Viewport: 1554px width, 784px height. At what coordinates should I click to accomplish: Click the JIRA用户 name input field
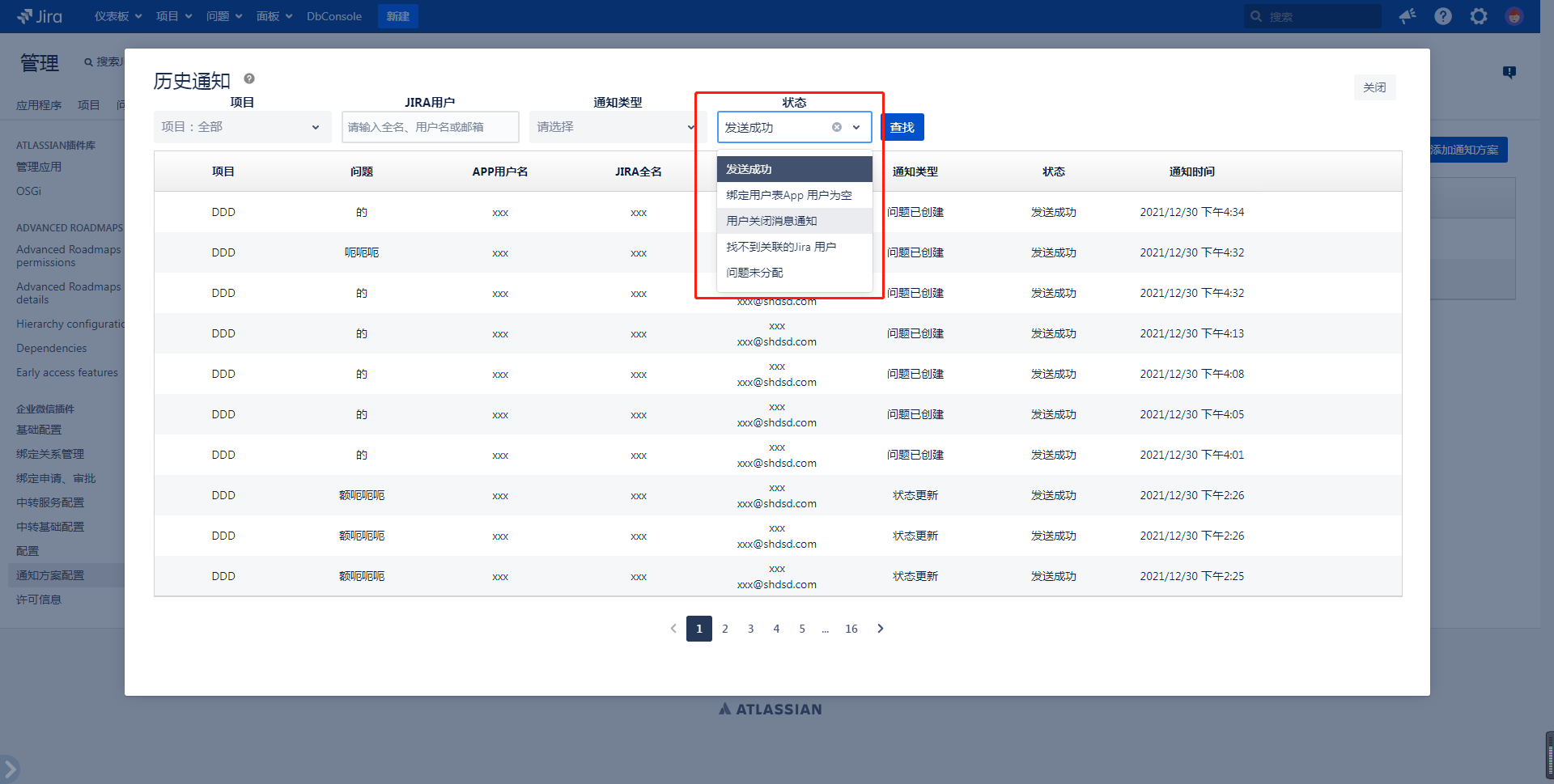(430, 127)
